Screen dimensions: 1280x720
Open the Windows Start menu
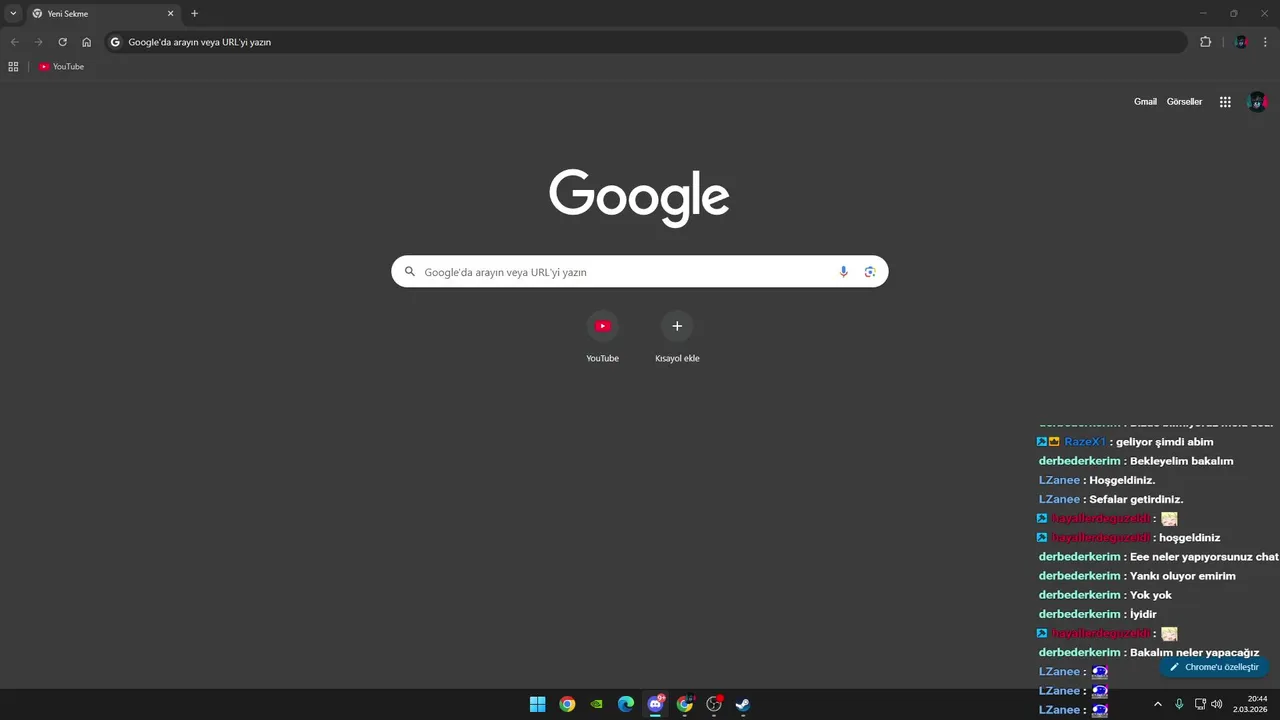(538, 704)
